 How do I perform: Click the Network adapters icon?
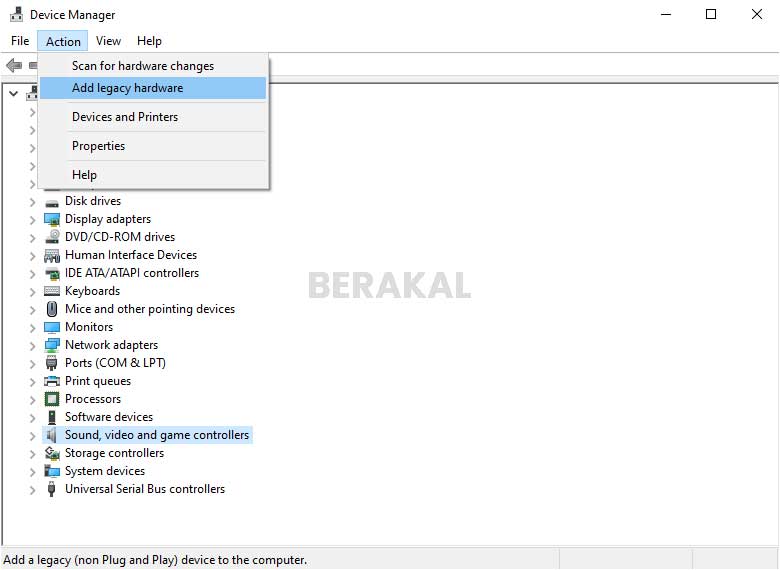click(x=52, y=345)
